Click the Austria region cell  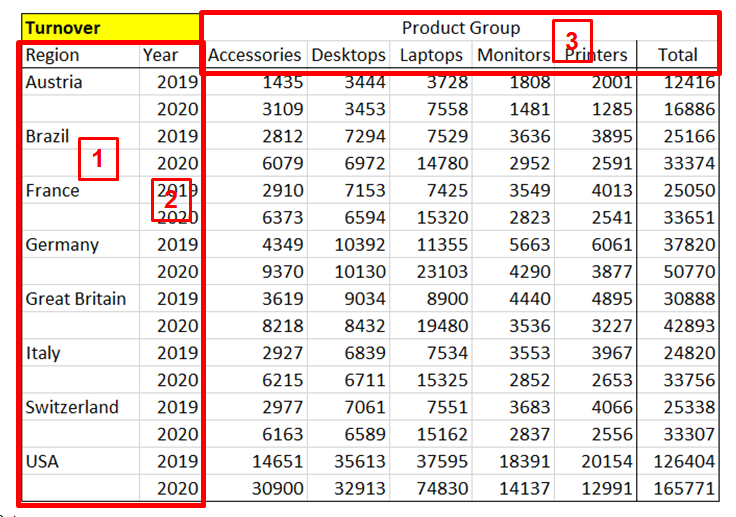coord(54,83)
